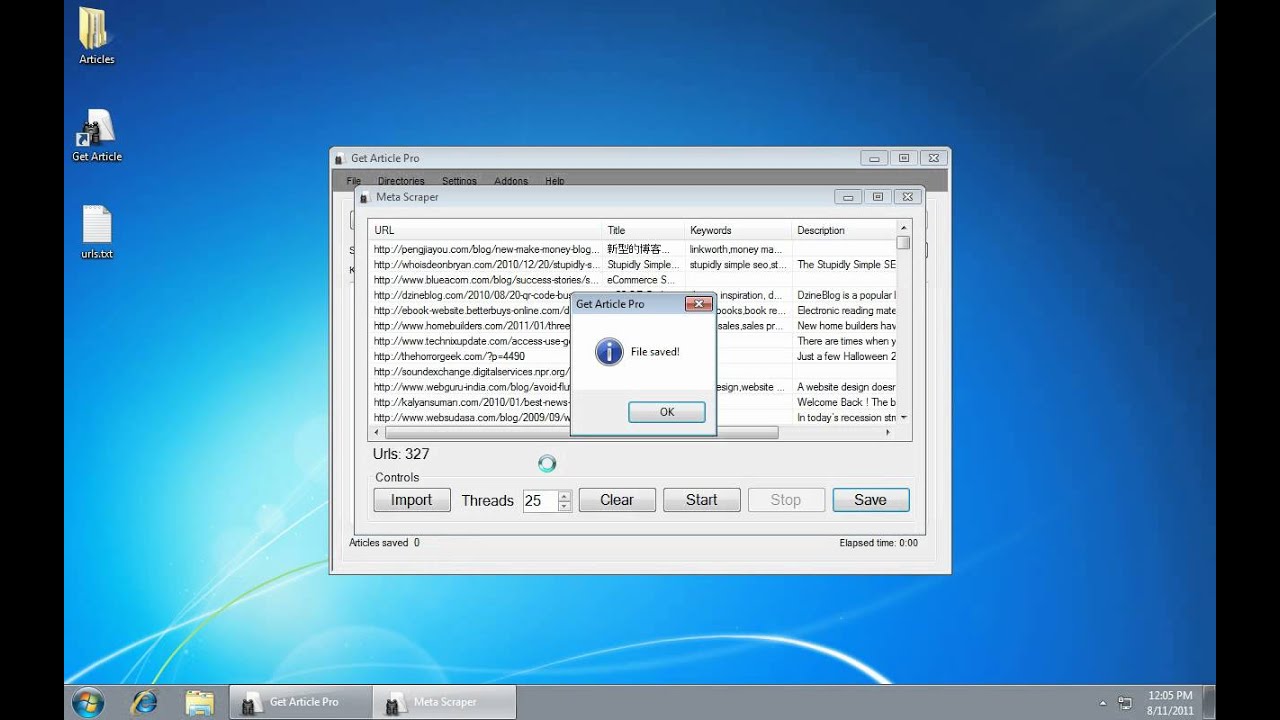Click the 'Just a few Halloween' description cell
The height and width of the screenshot is (720, 1280).
pyautogui.click(x=845, y=356)
